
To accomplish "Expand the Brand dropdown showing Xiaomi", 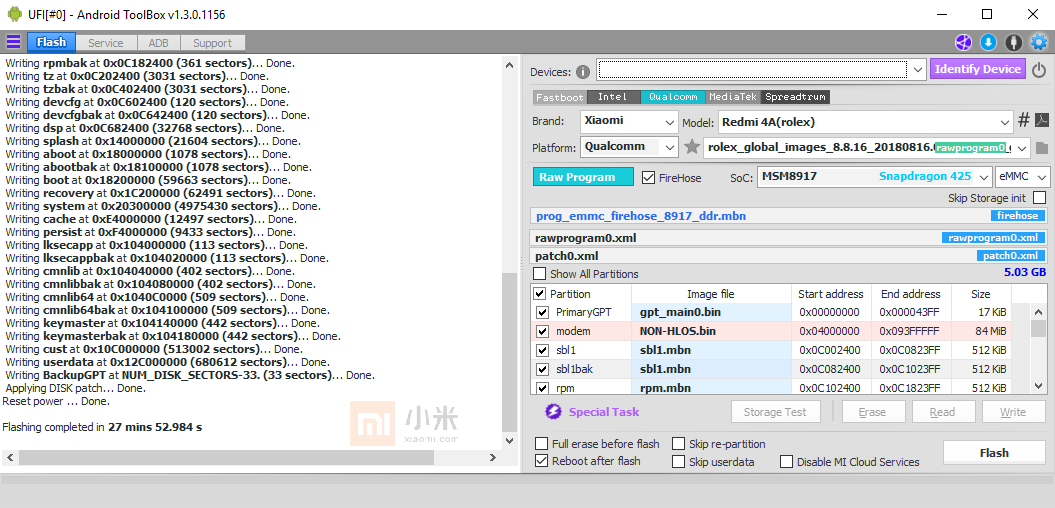I will (x=669, y=122).
